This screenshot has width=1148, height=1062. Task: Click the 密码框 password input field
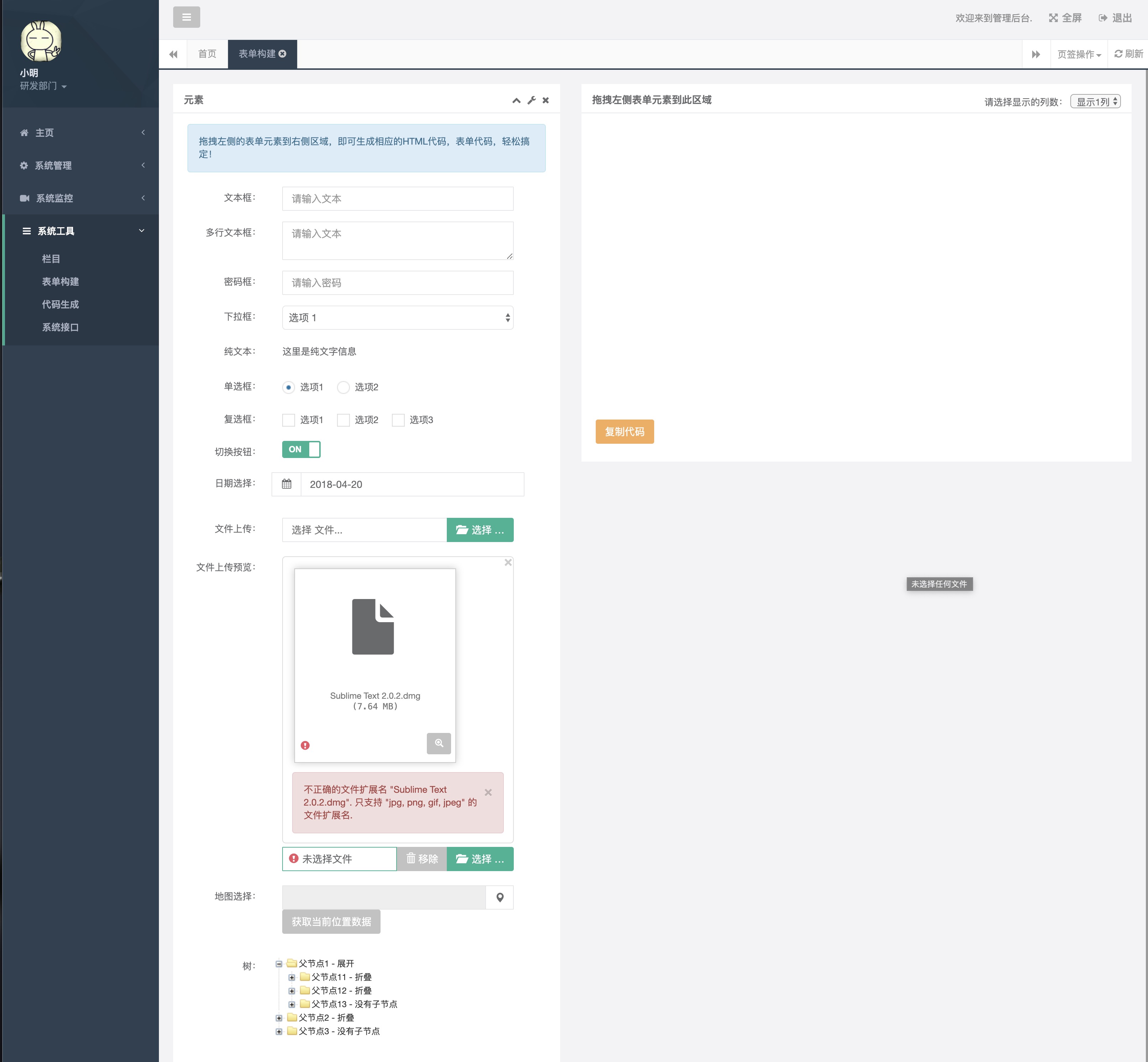[x=397, y=283]
